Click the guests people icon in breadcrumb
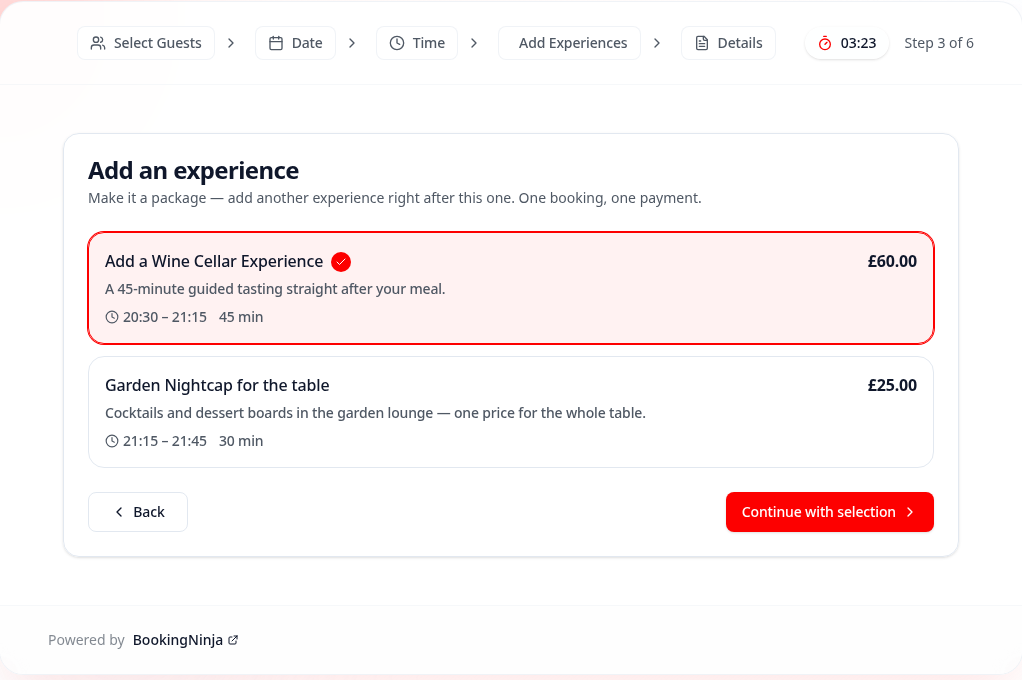The height and width of the screenshot is (680, 1022). (98, 43)
